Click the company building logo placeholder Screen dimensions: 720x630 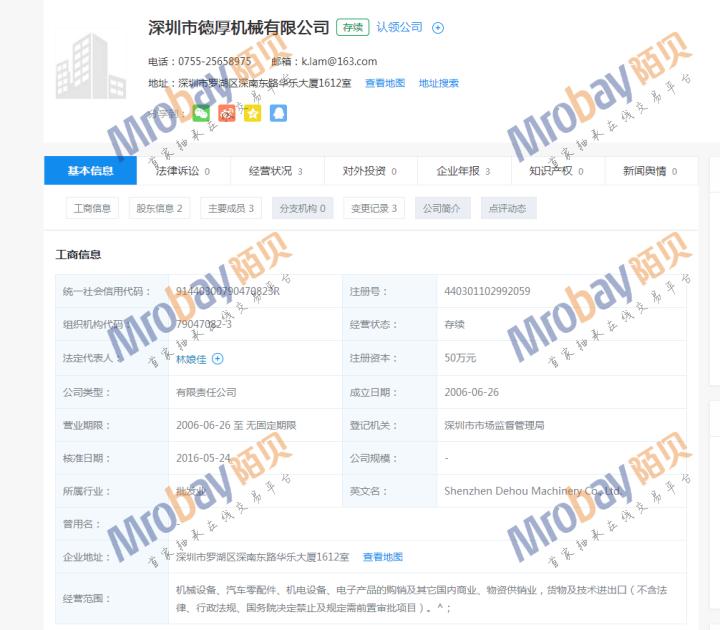coord(89,64)
